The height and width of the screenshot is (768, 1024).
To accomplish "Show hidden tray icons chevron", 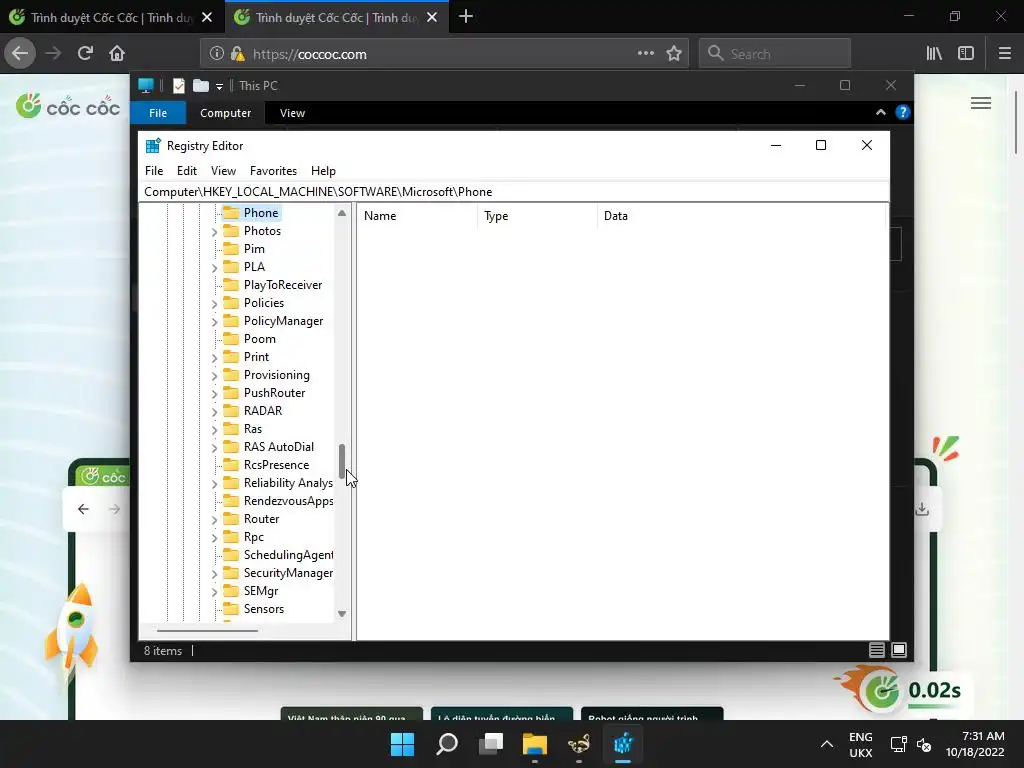I will click(x=826, y=744).
